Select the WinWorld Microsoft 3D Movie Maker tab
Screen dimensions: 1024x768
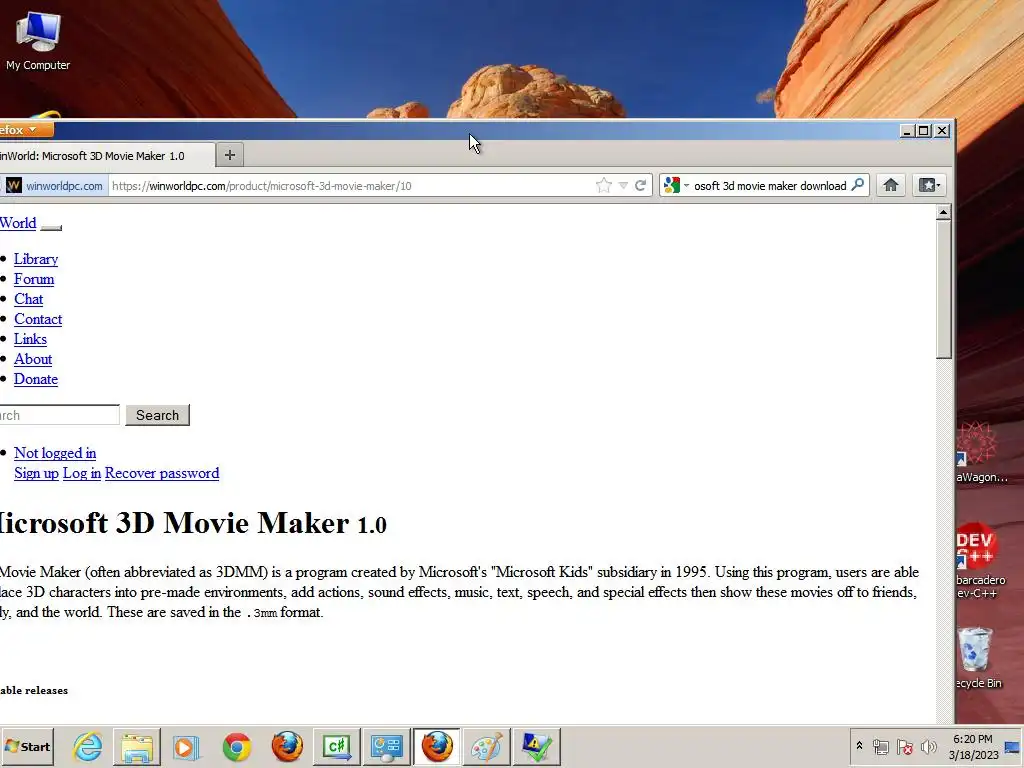tap(104, 155)
